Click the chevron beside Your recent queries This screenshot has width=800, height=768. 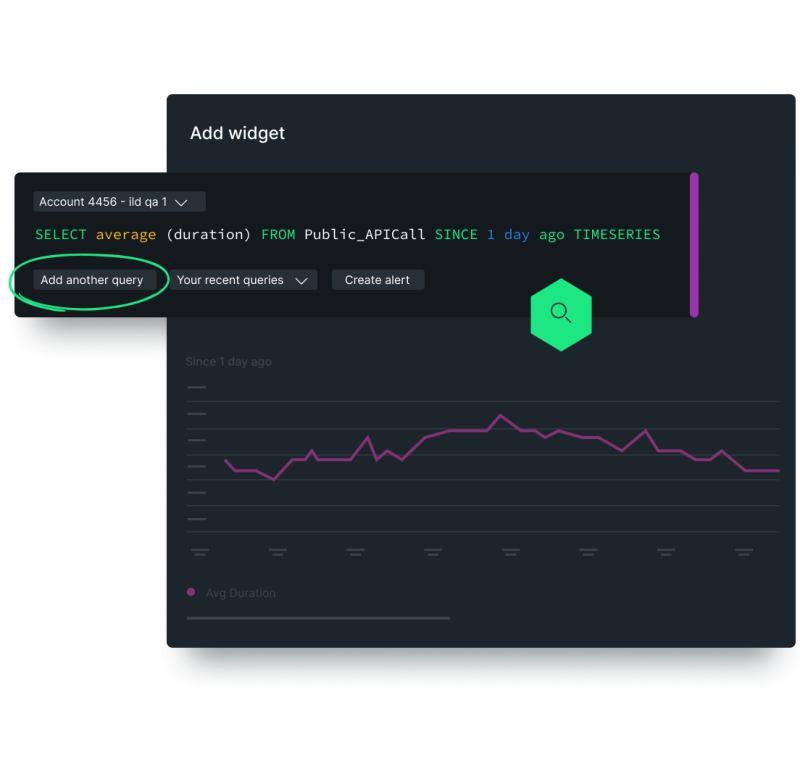[x=303, y=280]
